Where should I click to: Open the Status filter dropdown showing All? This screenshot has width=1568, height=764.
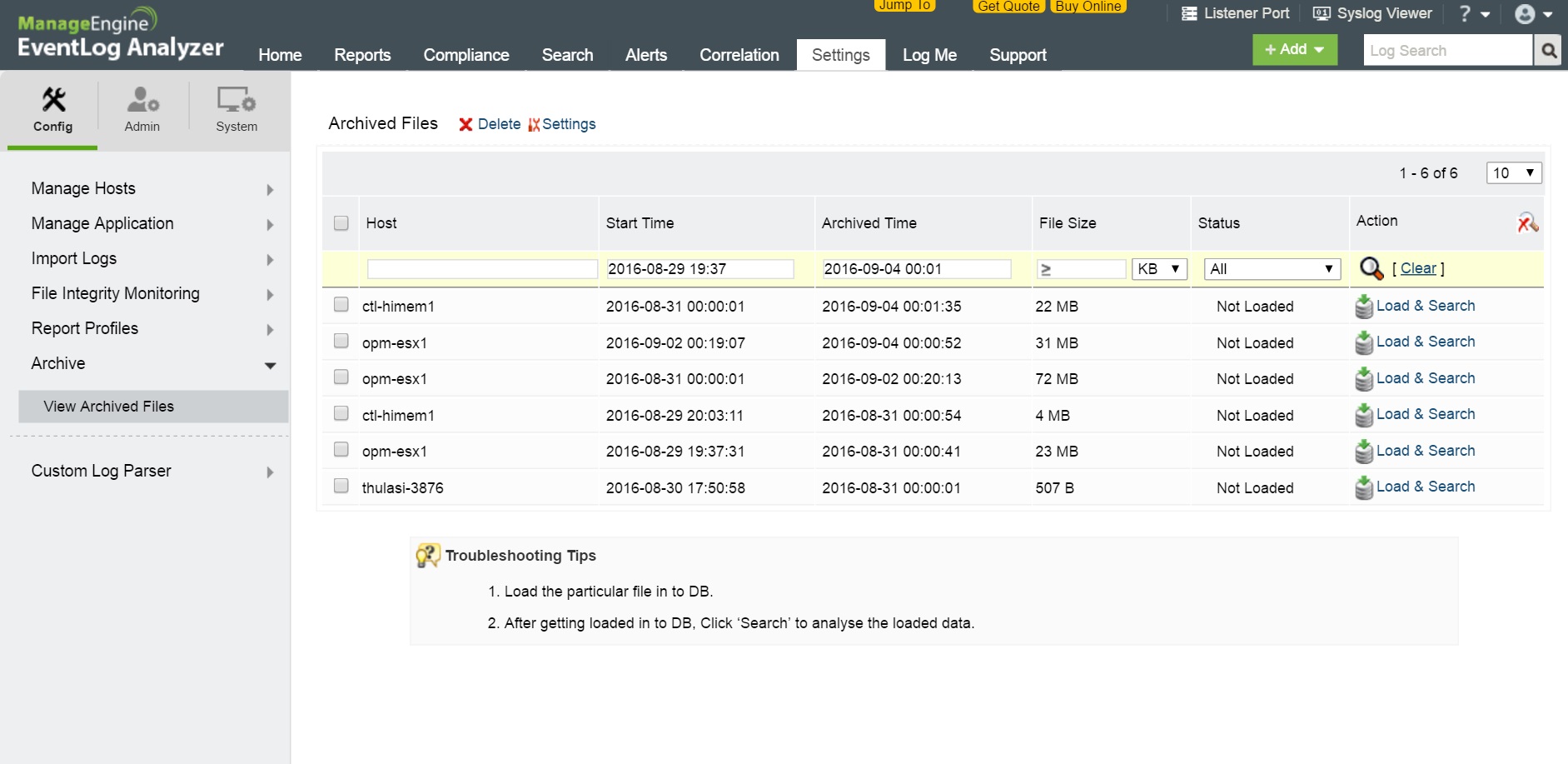tap(1272, 268)
